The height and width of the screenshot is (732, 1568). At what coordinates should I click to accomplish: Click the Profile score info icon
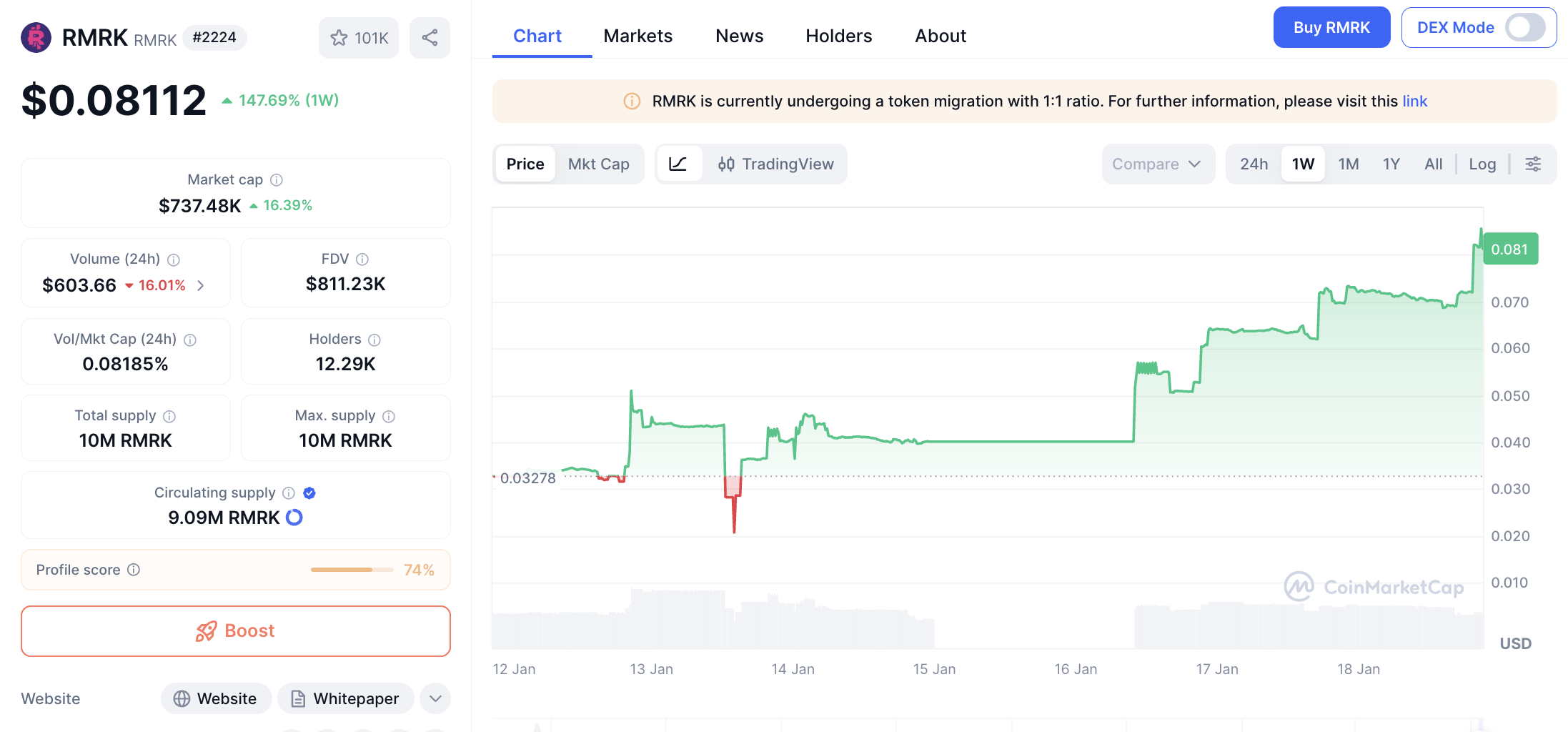(x=134, y=570)
